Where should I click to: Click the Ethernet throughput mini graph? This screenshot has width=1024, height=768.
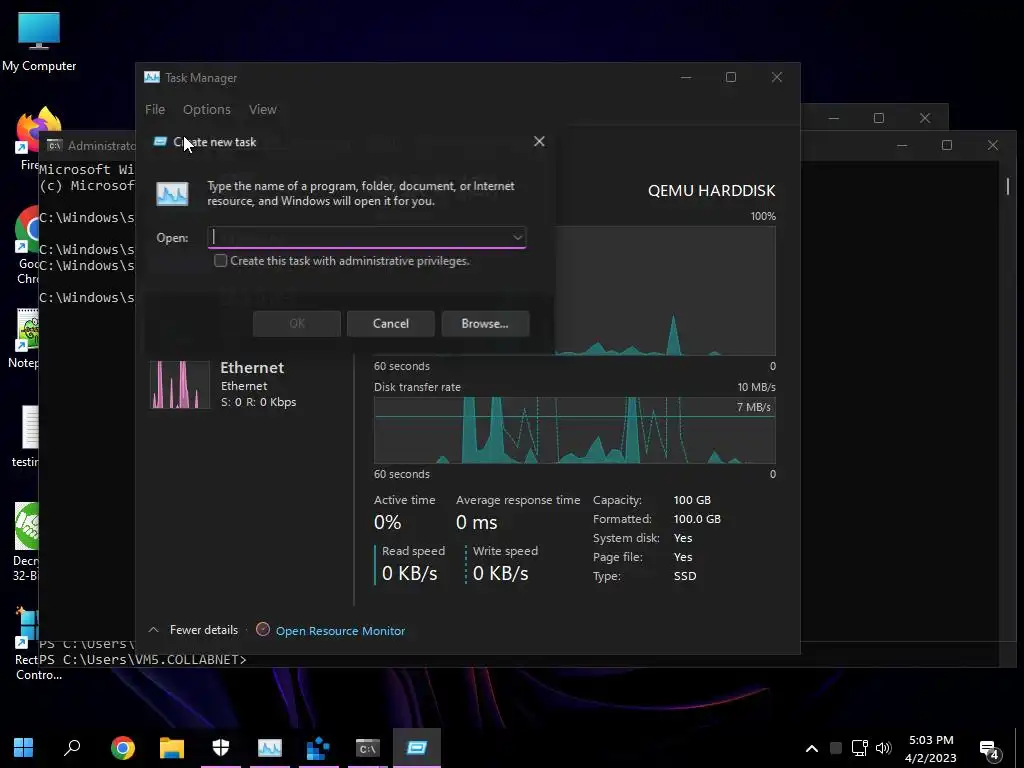click(x=180, y=385)
